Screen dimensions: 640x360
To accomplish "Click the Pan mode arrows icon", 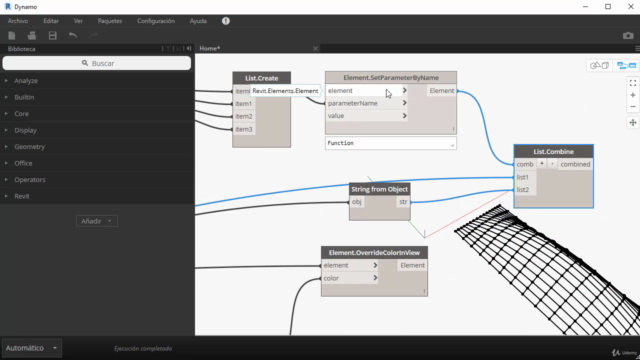I will pos(633,122).
